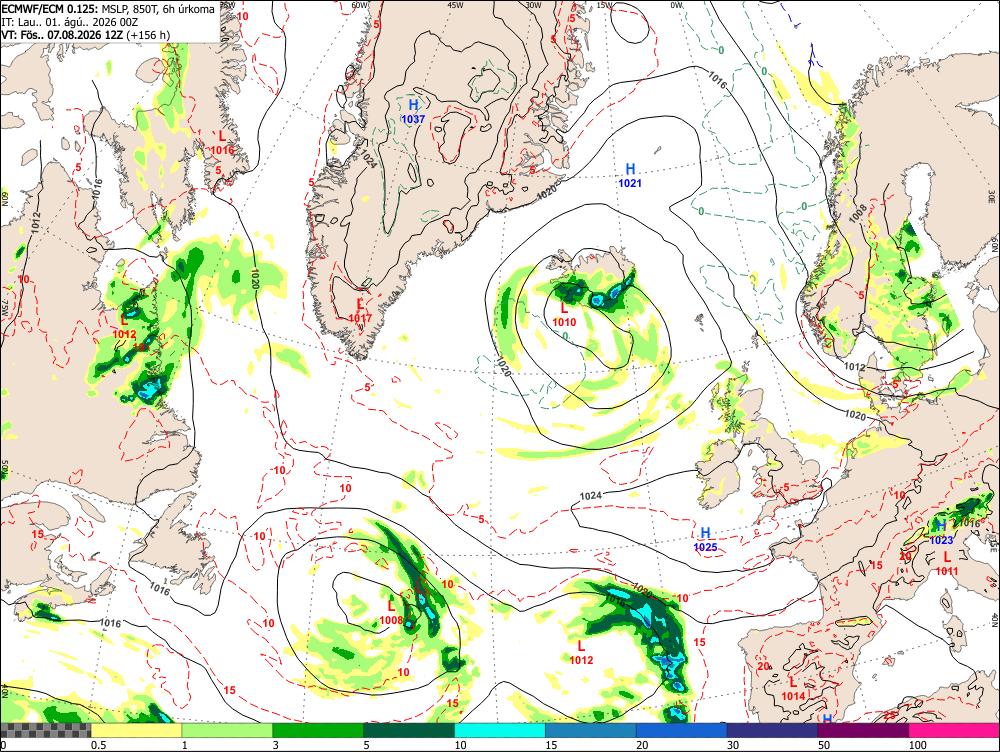The image size is (1000, 752).
Task: Click the 1008 isobar label over Scandinavia
Action: [x=858, y=213]
